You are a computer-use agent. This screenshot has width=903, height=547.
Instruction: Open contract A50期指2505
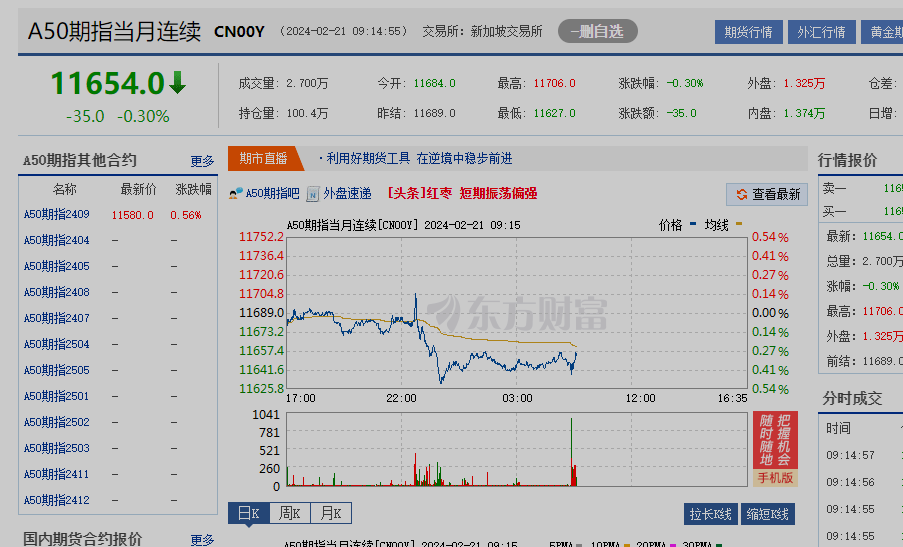(x=56, y=370)
